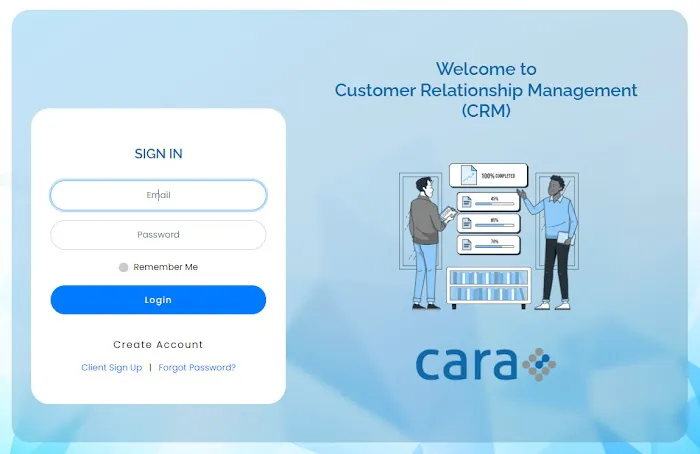Click the SIGN IN heading
Screen dimensions: 700x454
(x=158, y=154)
